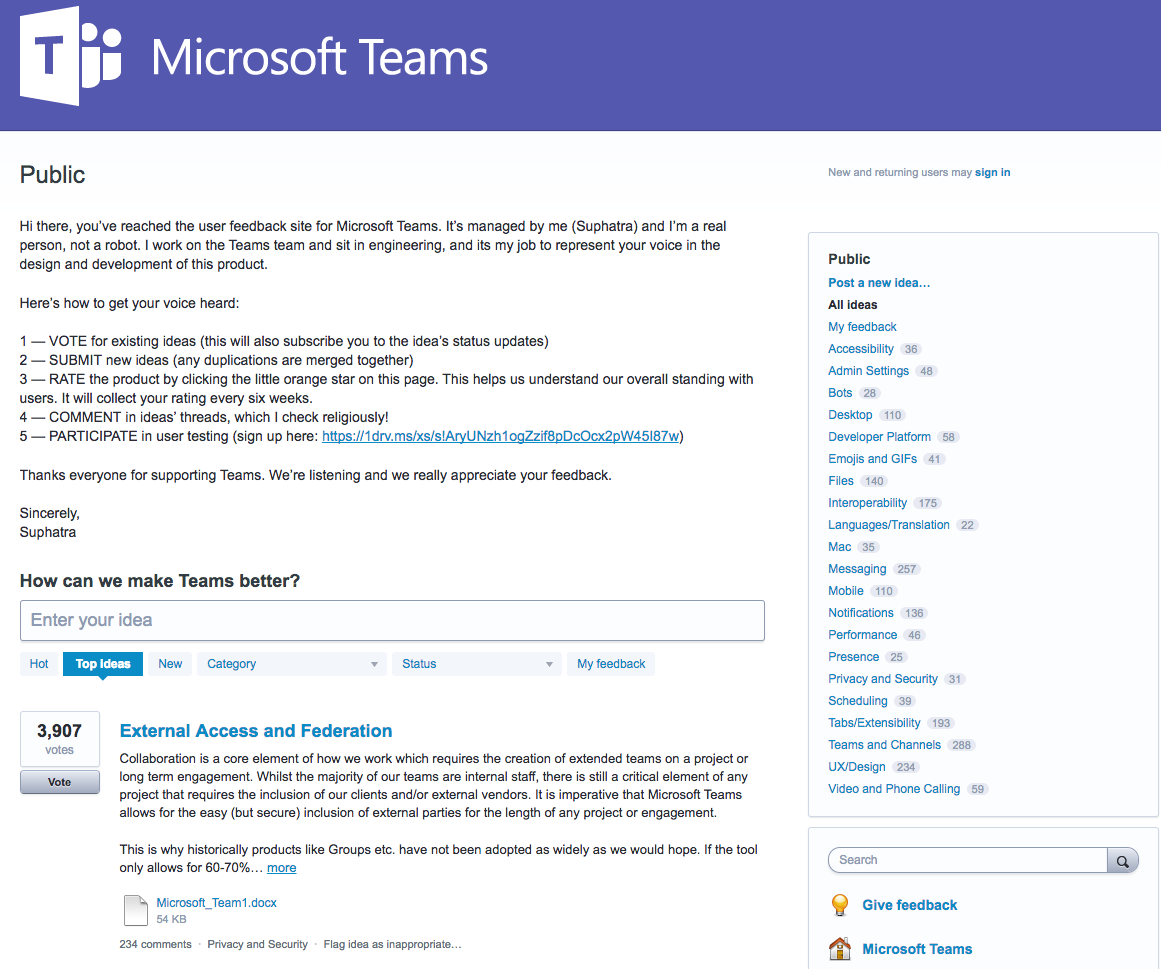The height and width of the screenshot is (969, 1161).
Task: Flag idea as inappropriate
Action: point(392,945)
